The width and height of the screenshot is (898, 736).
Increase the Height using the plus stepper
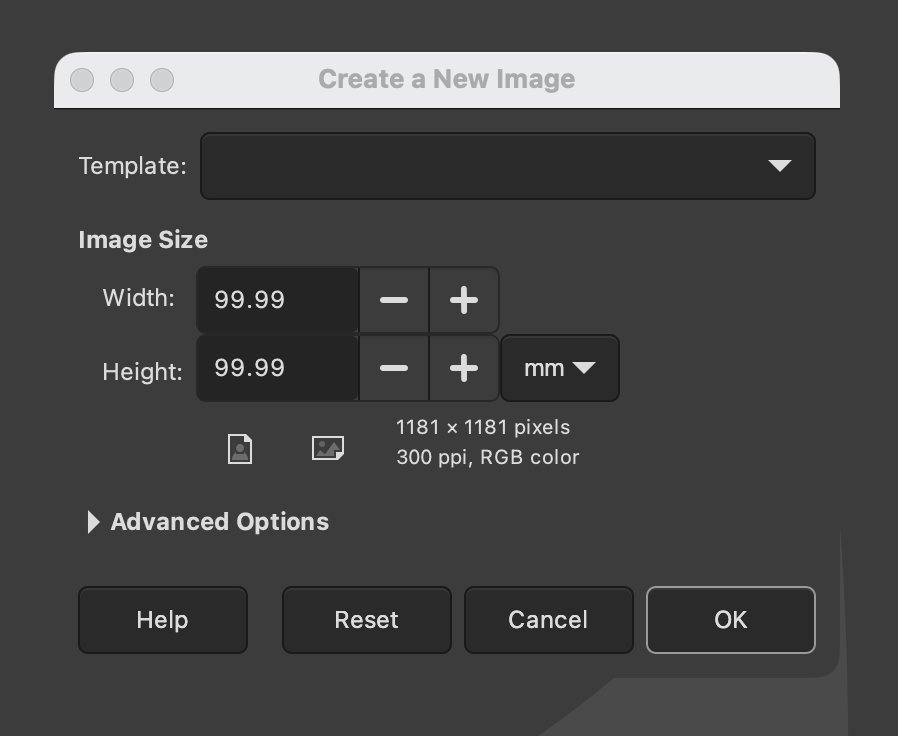[463, 368]
